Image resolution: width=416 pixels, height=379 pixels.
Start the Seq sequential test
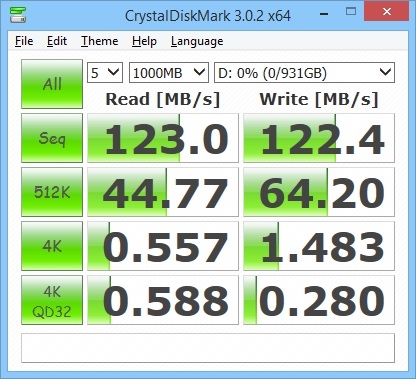click(52, 138)
